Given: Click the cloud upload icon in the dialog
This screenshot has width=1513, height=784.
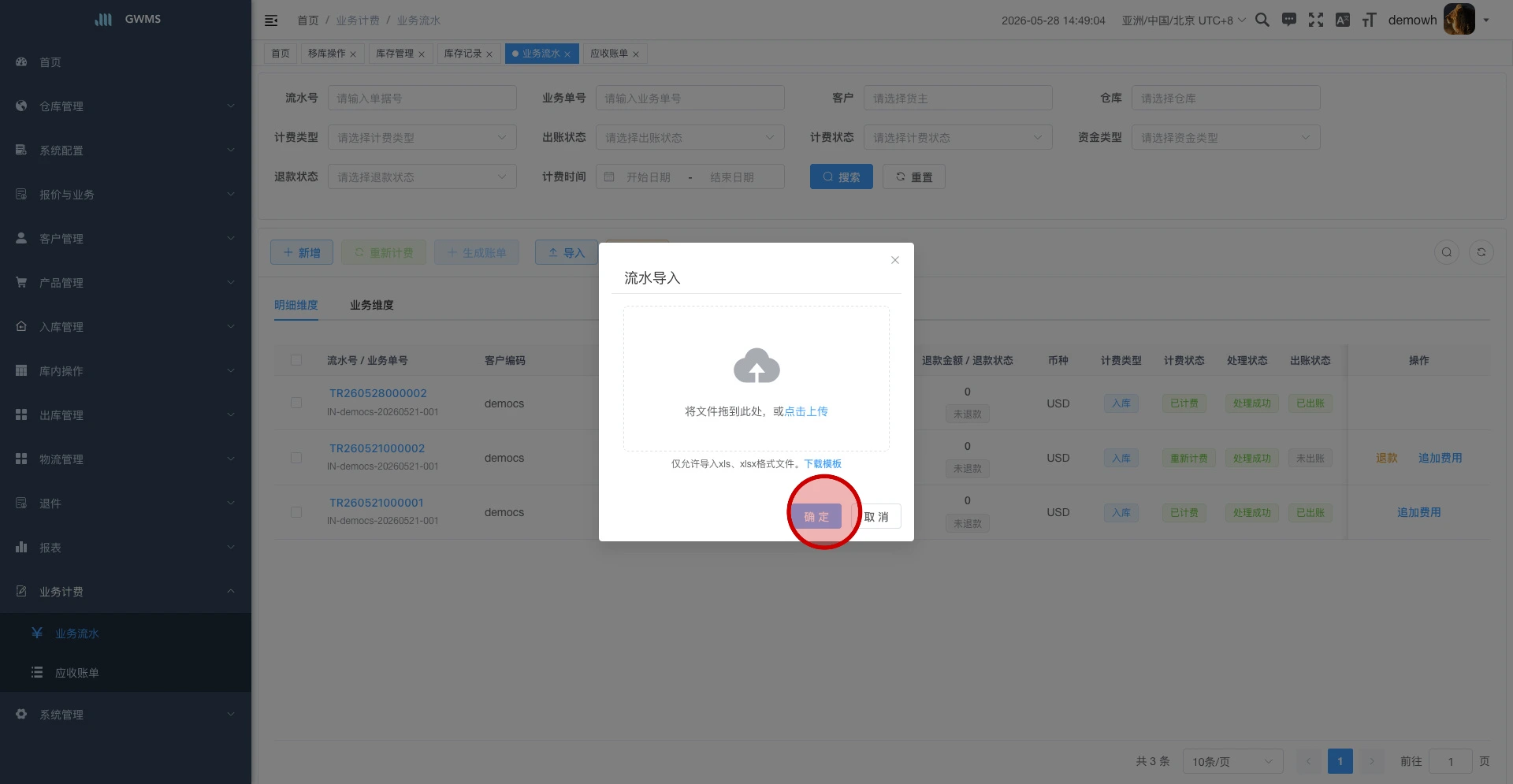Looking at the screenshot, I should [x=756, y=366].
